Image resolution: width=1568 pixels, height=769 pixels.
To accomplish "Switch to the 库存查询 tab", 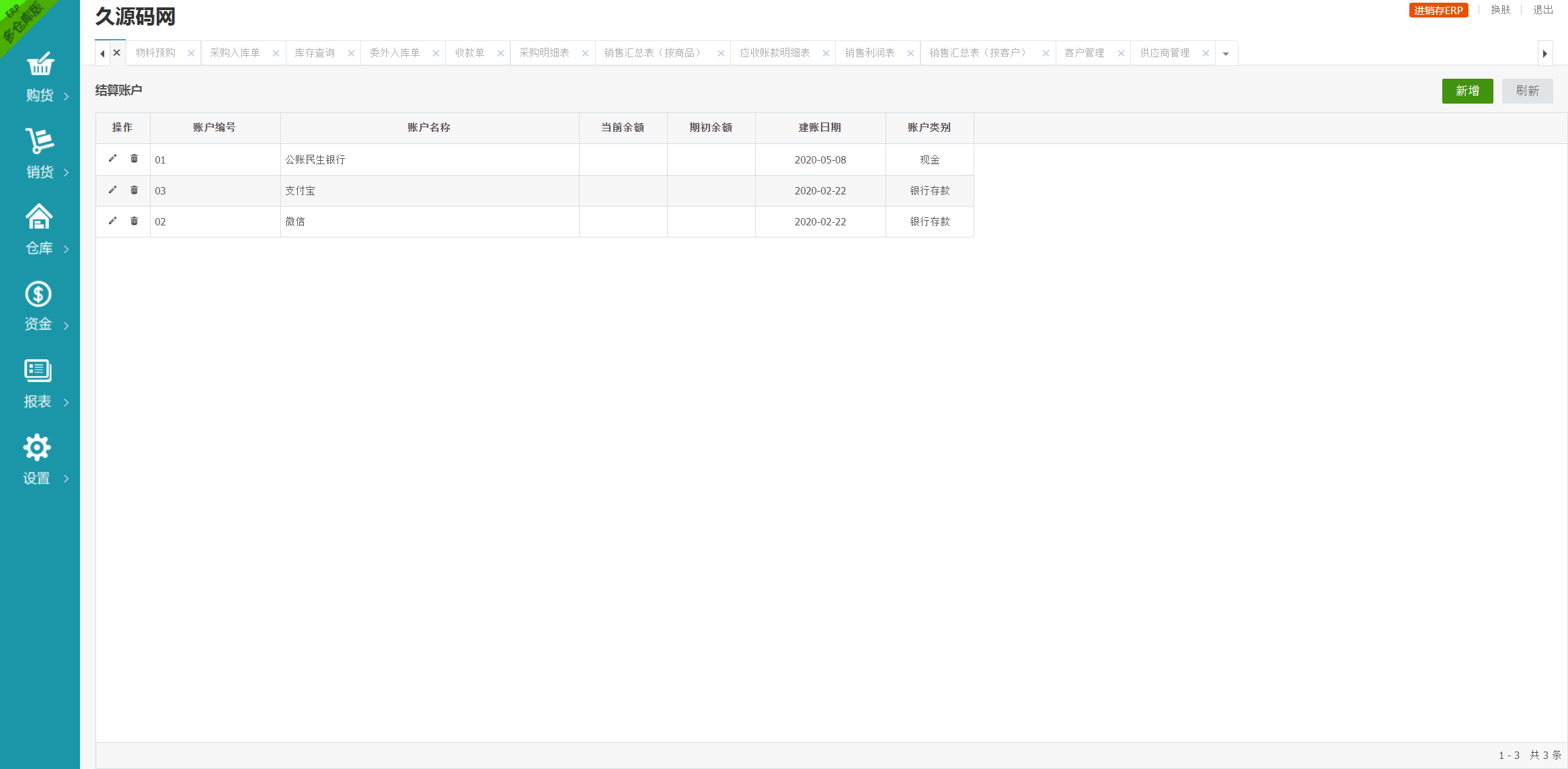I will 315,53.
